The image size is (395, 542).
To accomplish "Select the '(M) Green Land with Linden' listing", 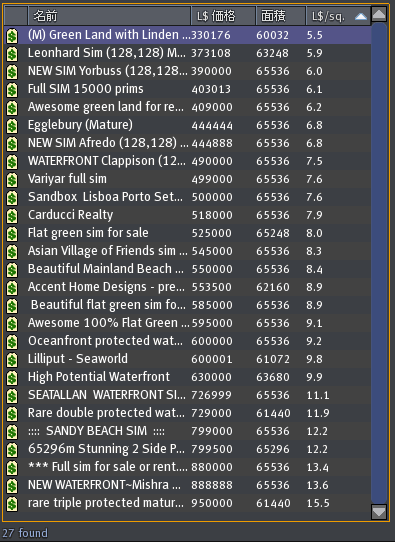I will click(188, 35).
